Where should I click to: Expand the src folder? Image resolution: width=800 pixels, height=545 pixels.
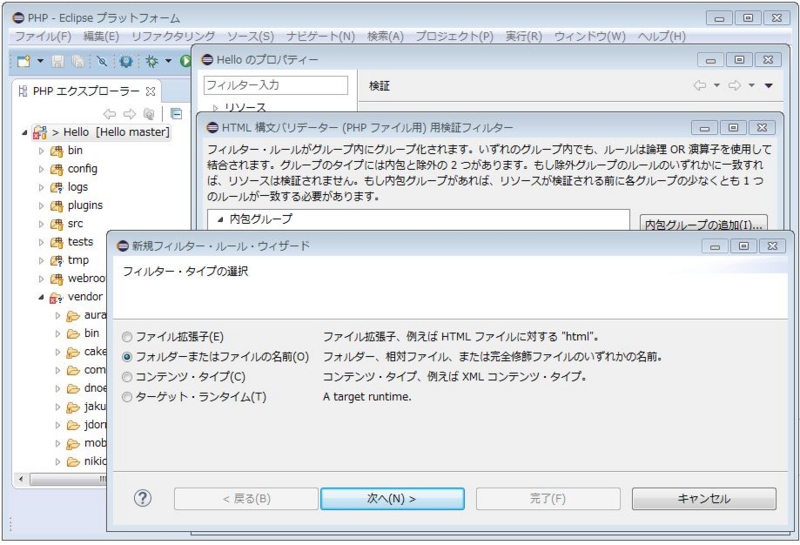tap(41, 225)
